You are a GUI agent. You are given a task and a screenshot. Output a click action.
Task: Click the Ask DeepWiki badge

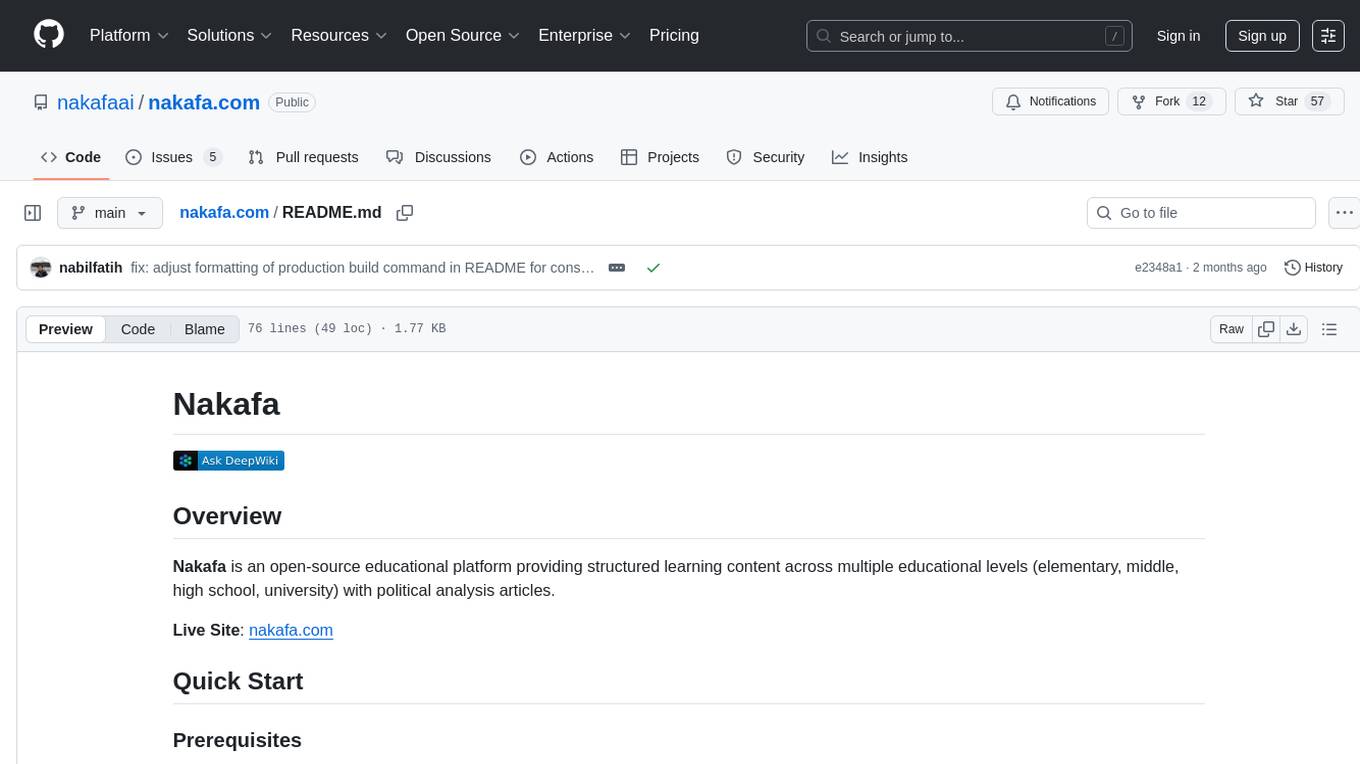229,460
